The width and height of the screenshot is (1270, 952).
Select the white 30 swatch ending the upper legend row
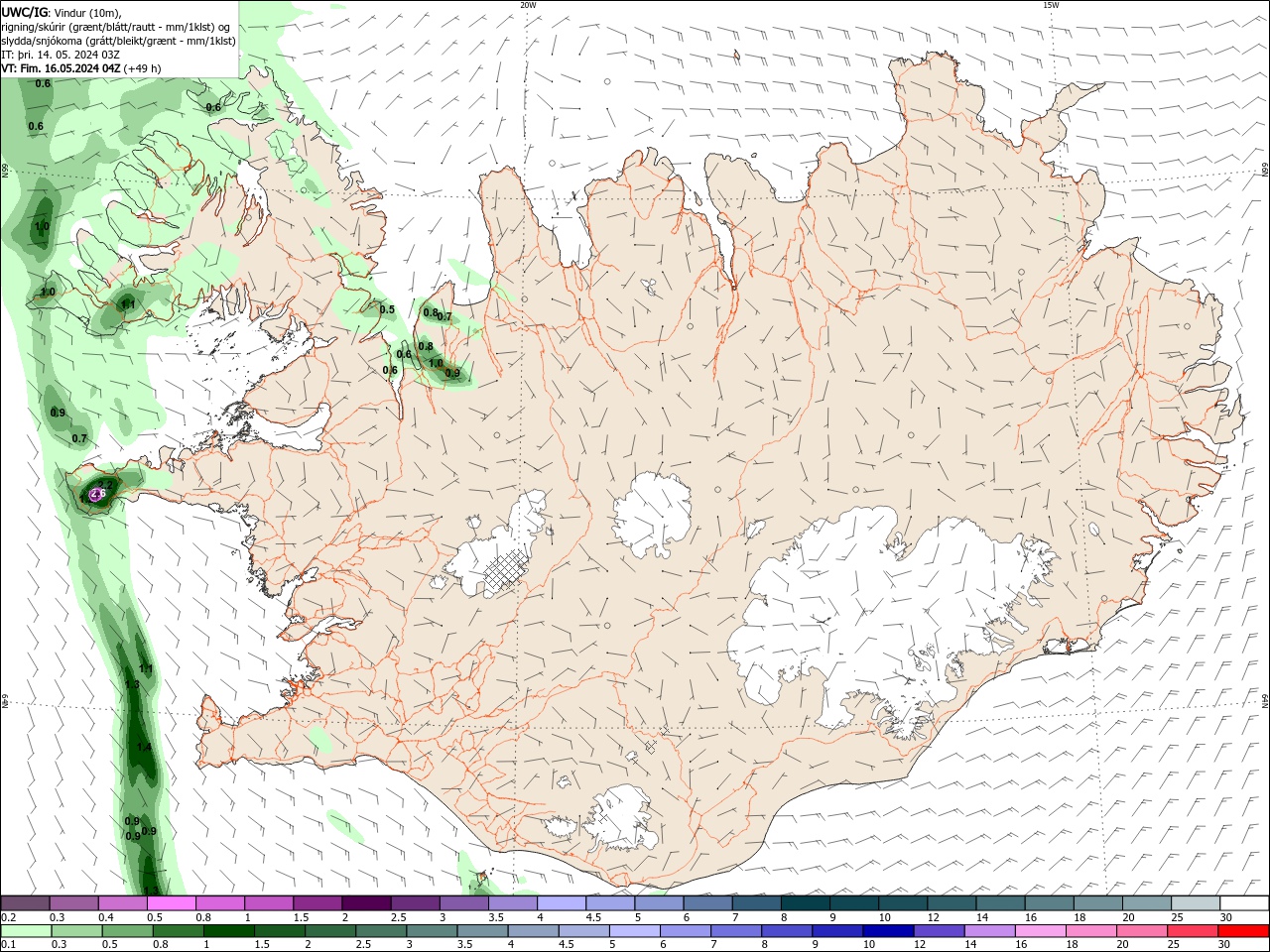(x=1244, y=903)
